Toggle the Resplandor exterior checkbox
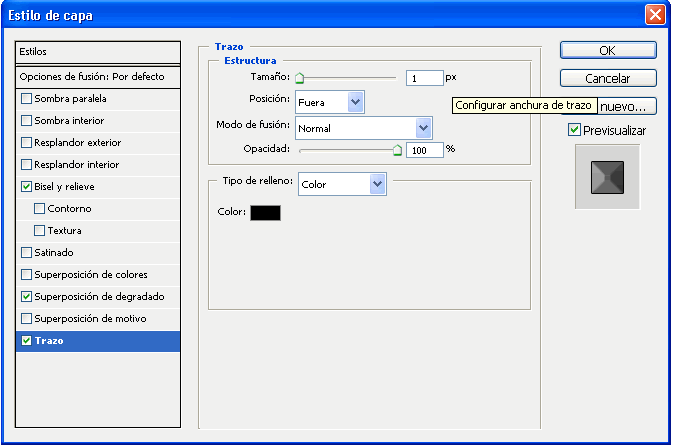 tap(26, 142)
